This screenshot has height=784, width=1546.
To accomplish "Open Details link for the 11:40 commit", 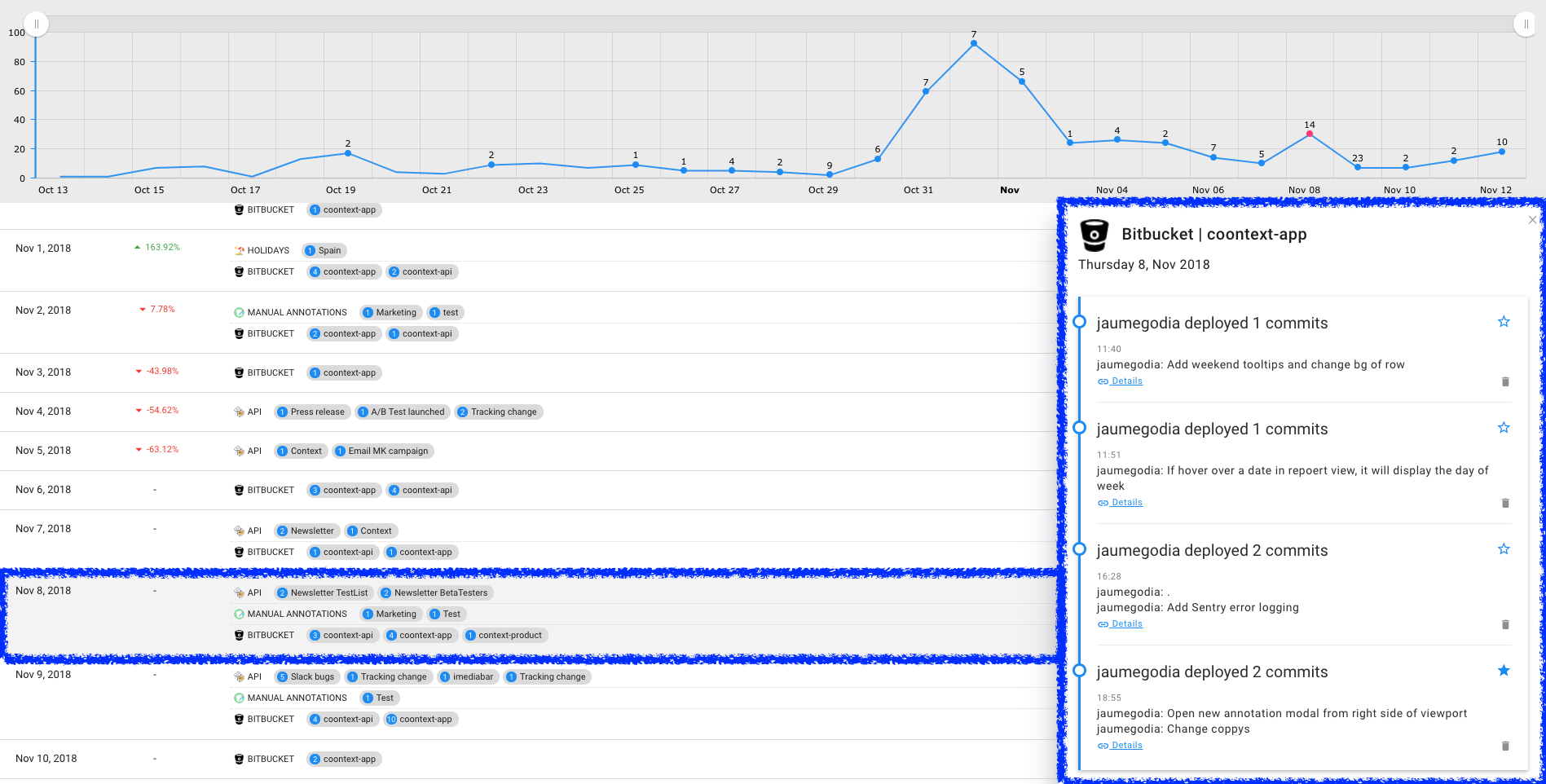I will click(1120, 381).
